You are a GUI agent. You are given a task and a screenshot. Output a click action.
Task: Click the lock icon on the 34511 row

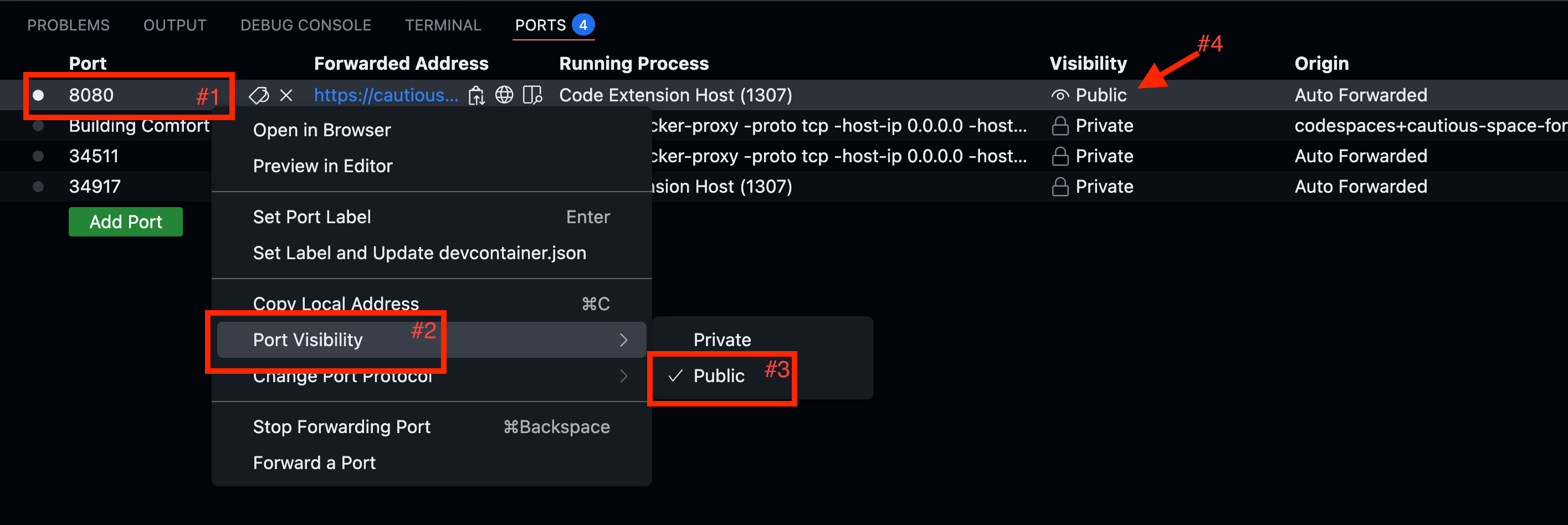click(x=1060, y=156)
